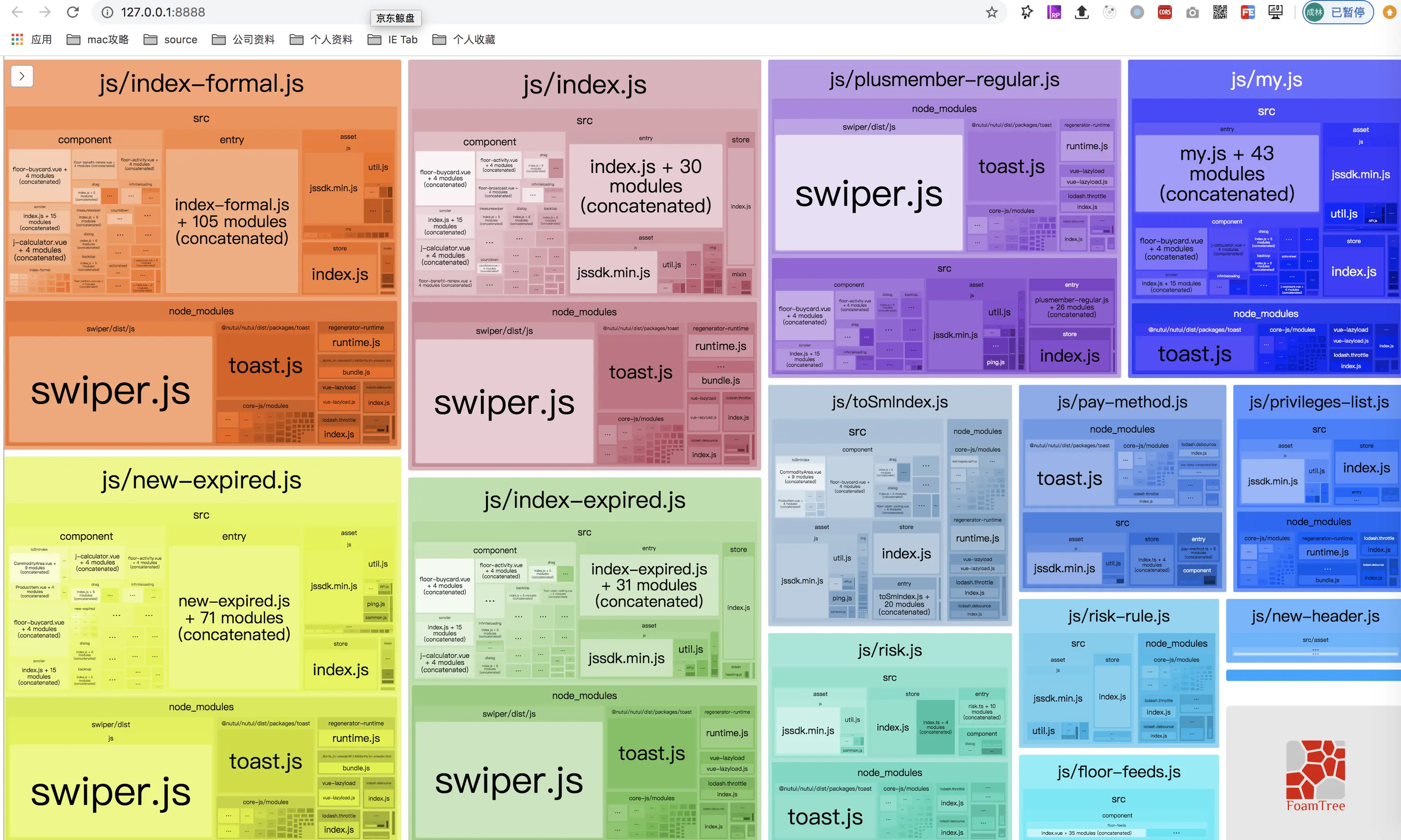Click the QR code extension icon

pos(1220,12)
